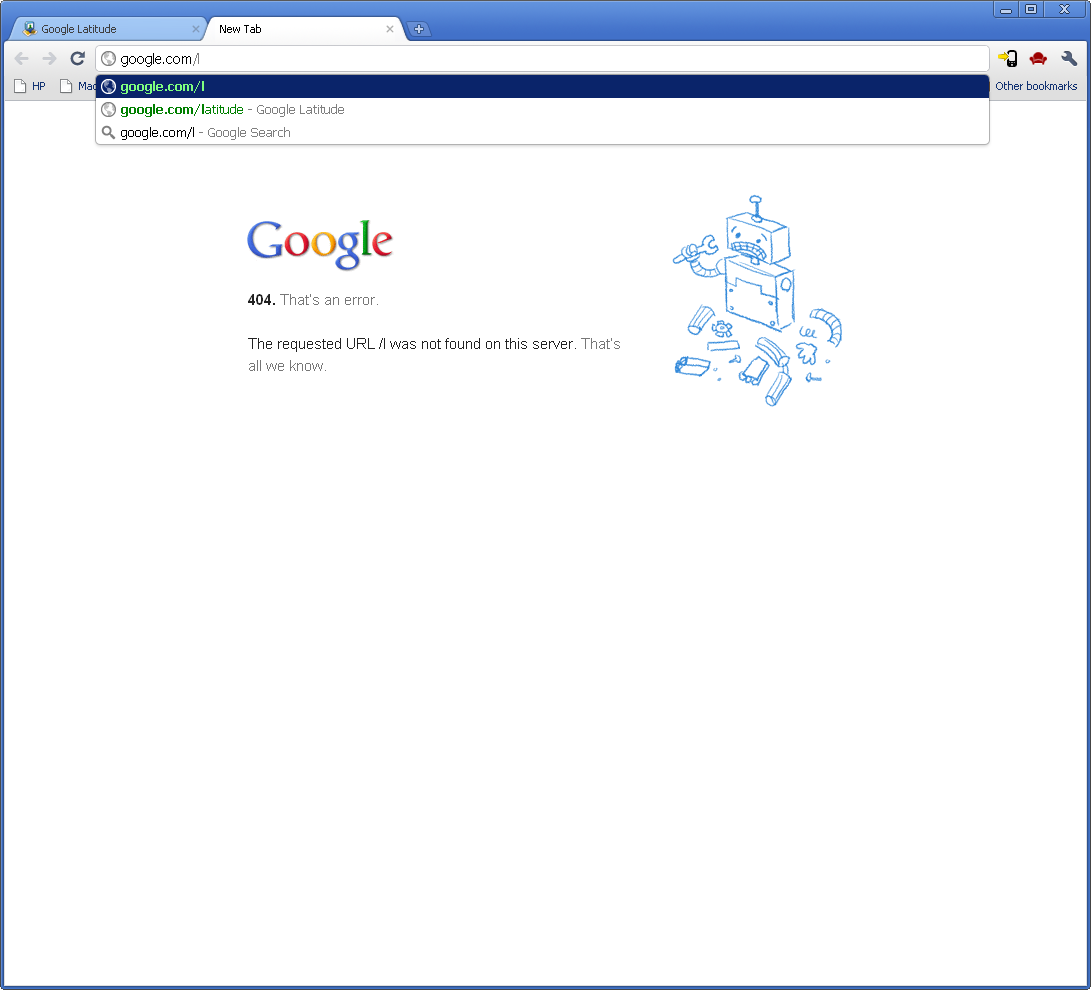Switch to the Google Latitude tab
The height and width of the screenshot is (990, 1091).
[108, 29]
